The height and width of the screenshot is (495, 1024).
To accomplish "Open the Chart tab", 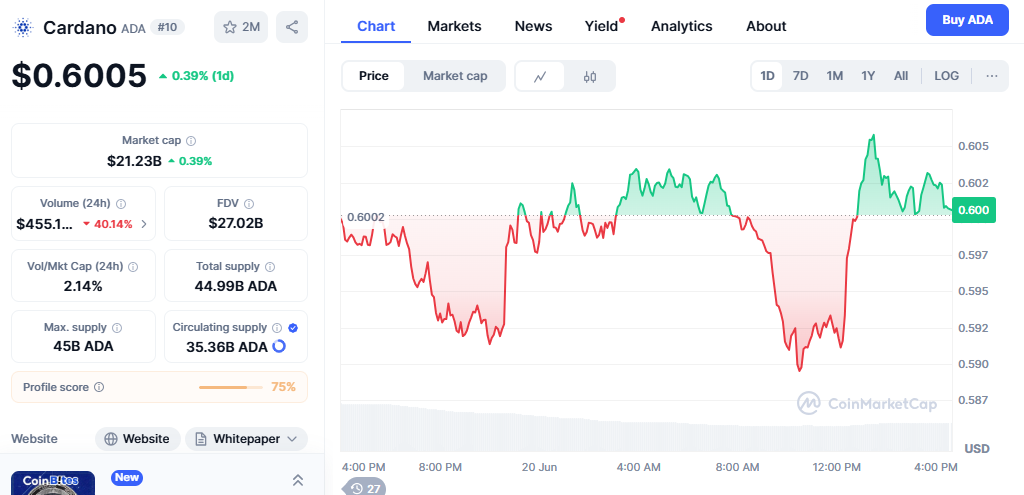I will point(376,26).
